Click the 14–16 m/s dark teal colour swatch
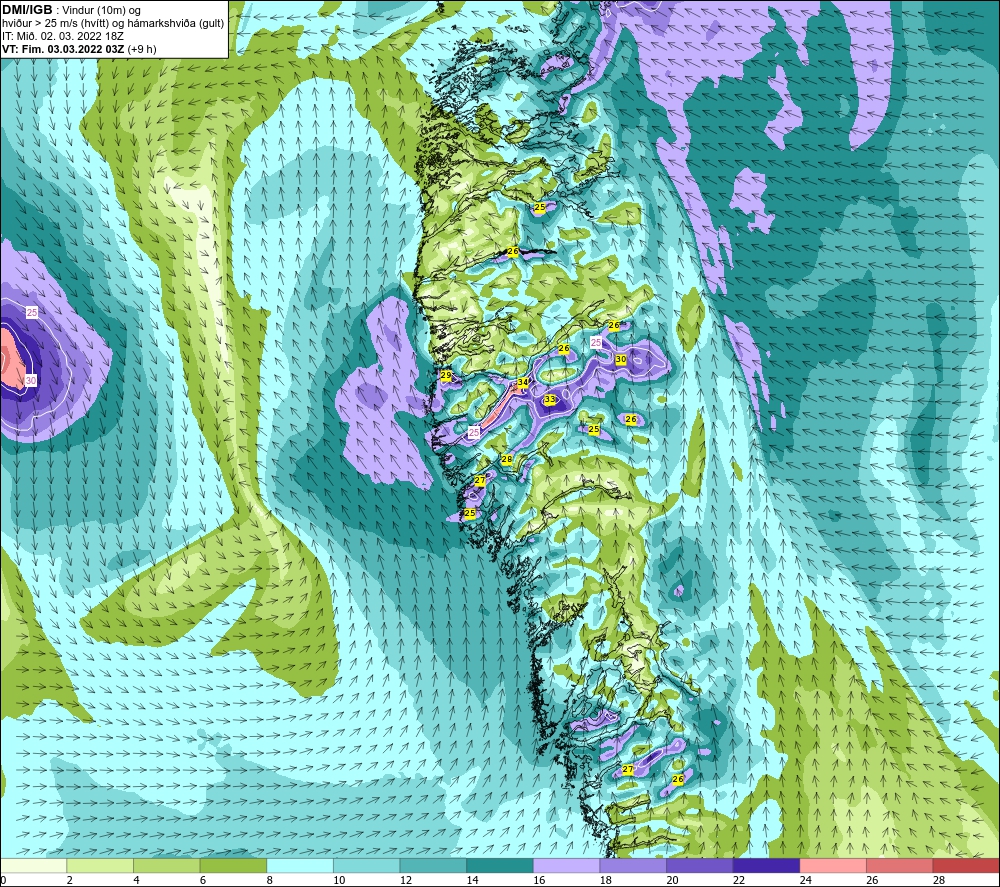 point(499,865)
